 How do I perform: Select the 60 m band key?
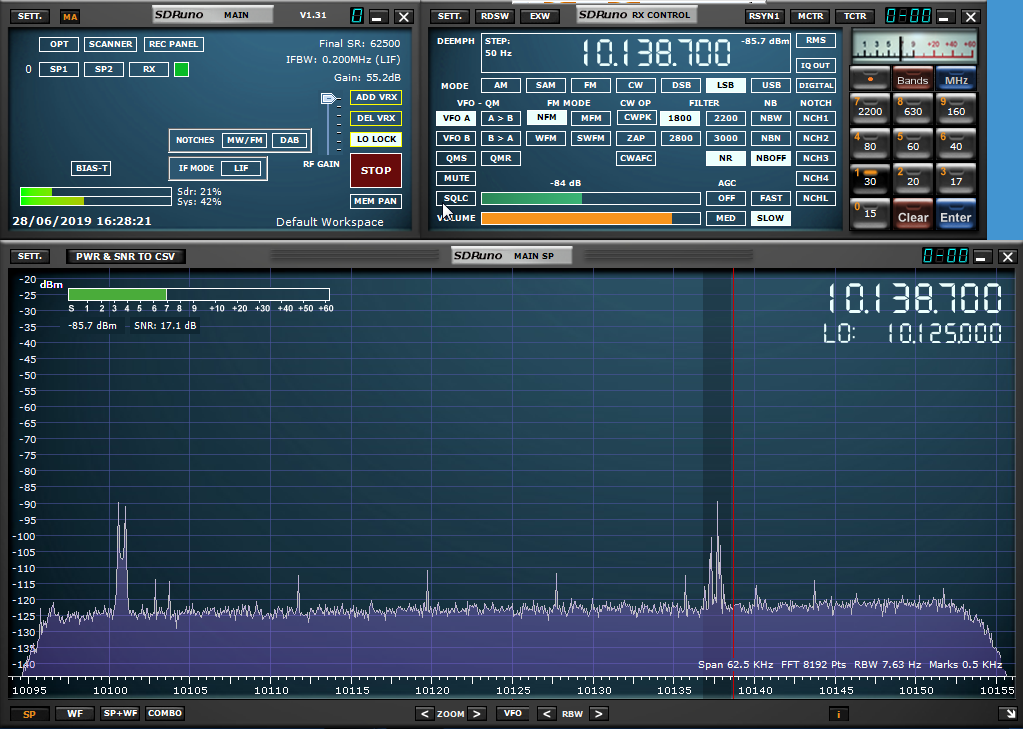click(913, 142)
